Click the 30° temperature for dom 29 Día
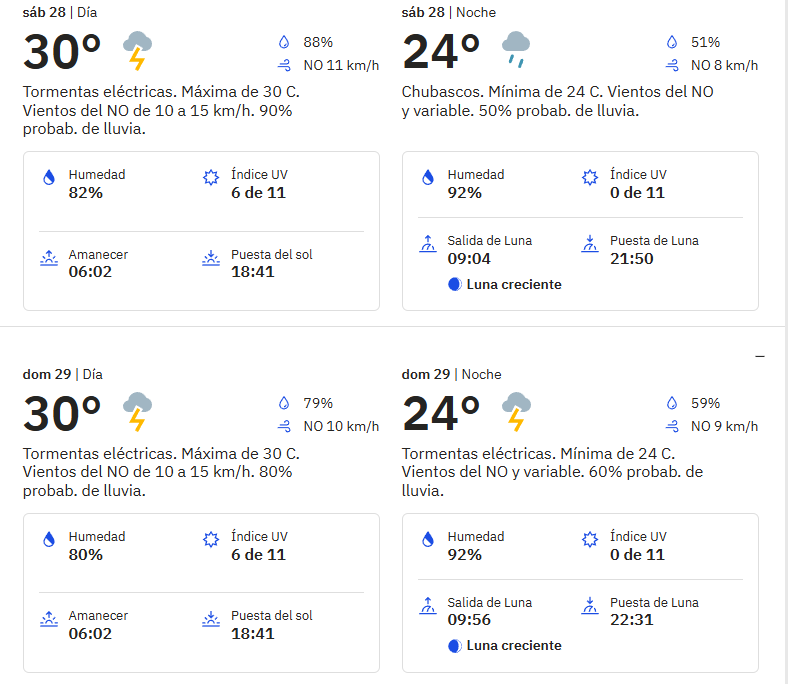The image size is (788, 684). [x=62, y=414]
